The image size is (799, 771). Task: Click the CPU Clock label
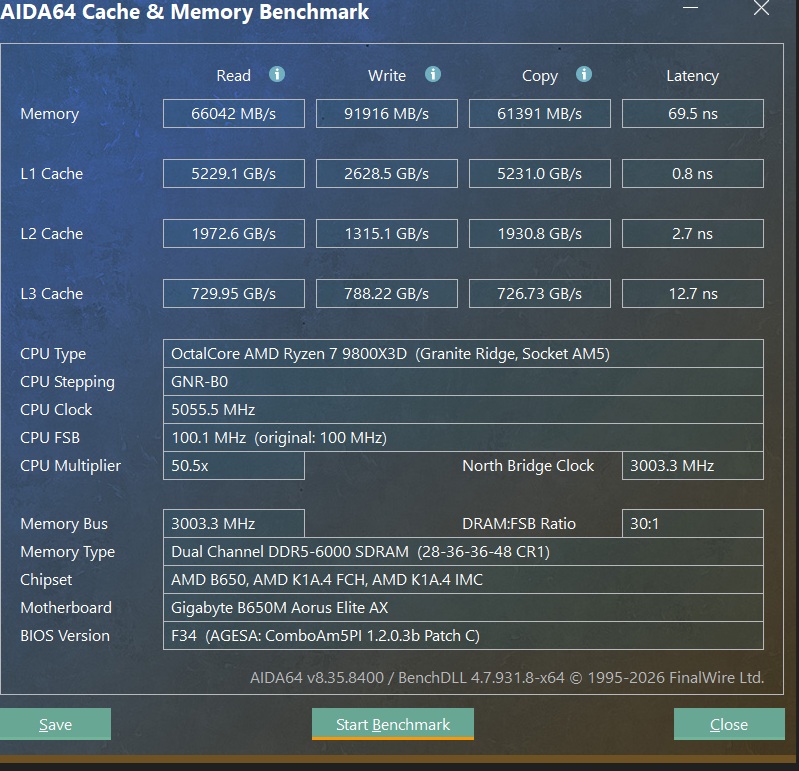point(56,410)
